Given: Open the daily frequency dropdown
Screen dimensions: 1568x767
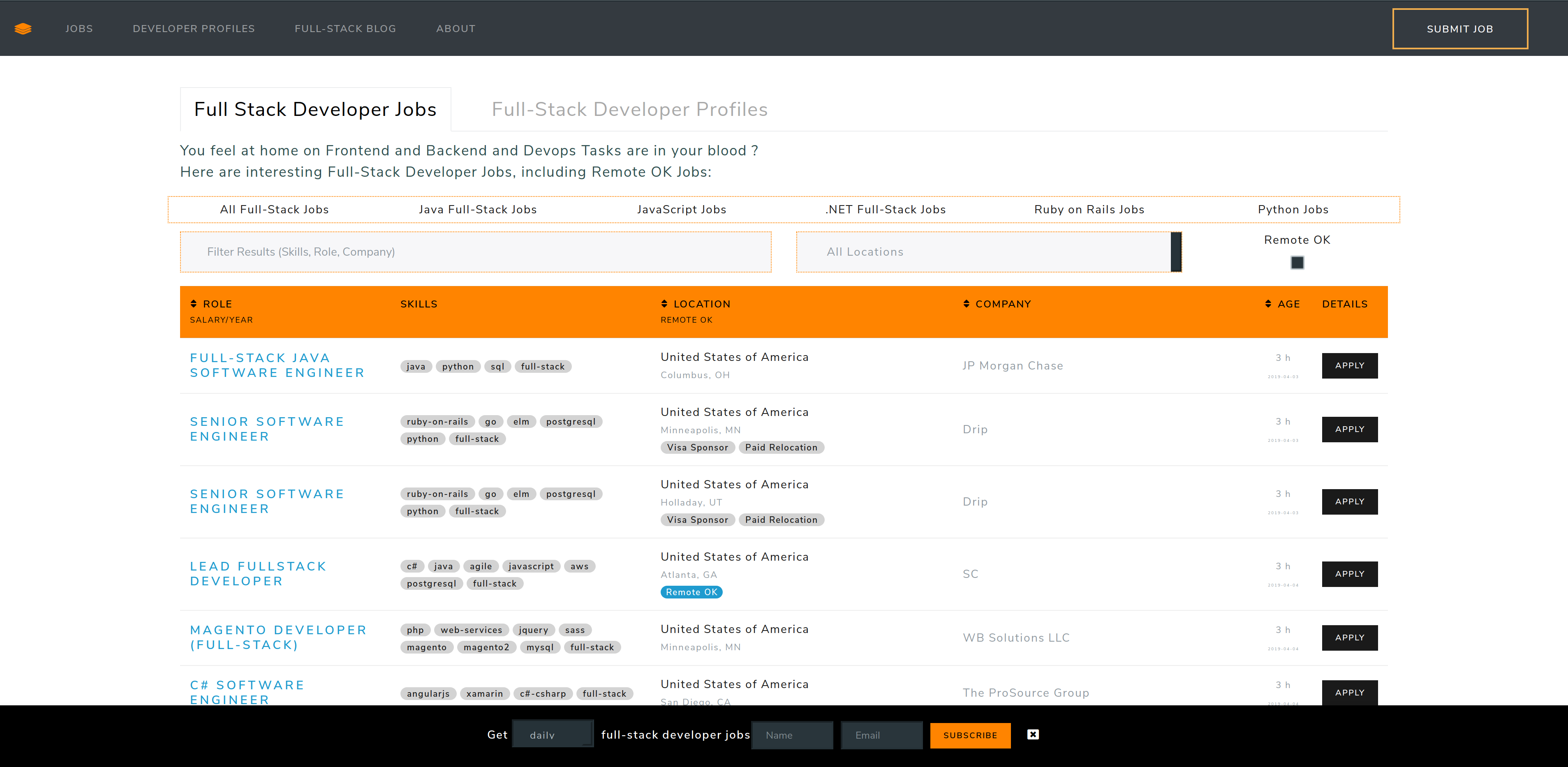Looking at the screenshot, I should 552,734.
